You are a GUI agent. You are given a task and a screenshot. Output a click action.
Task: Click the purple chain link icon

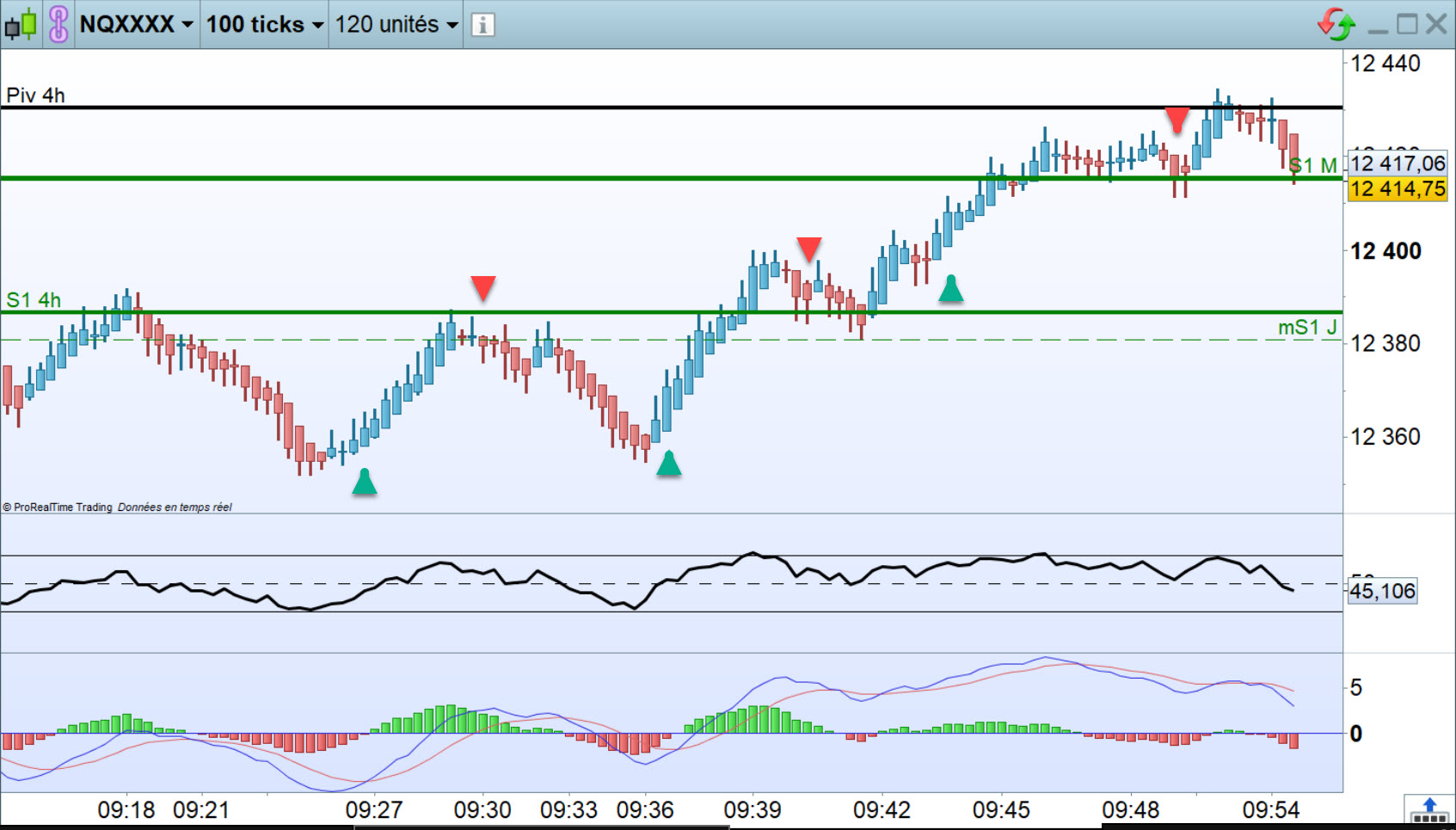[x=58, y=24]
